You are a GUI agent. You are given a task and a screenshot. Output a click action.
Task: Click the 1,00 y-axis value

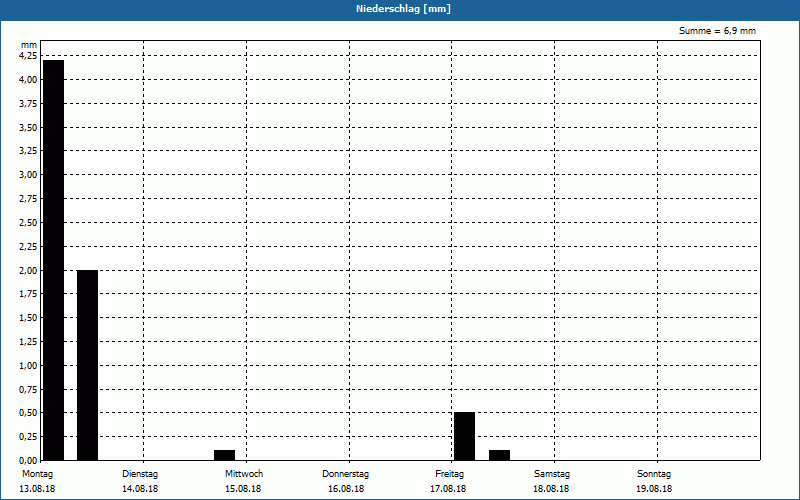tap(28, 366)
